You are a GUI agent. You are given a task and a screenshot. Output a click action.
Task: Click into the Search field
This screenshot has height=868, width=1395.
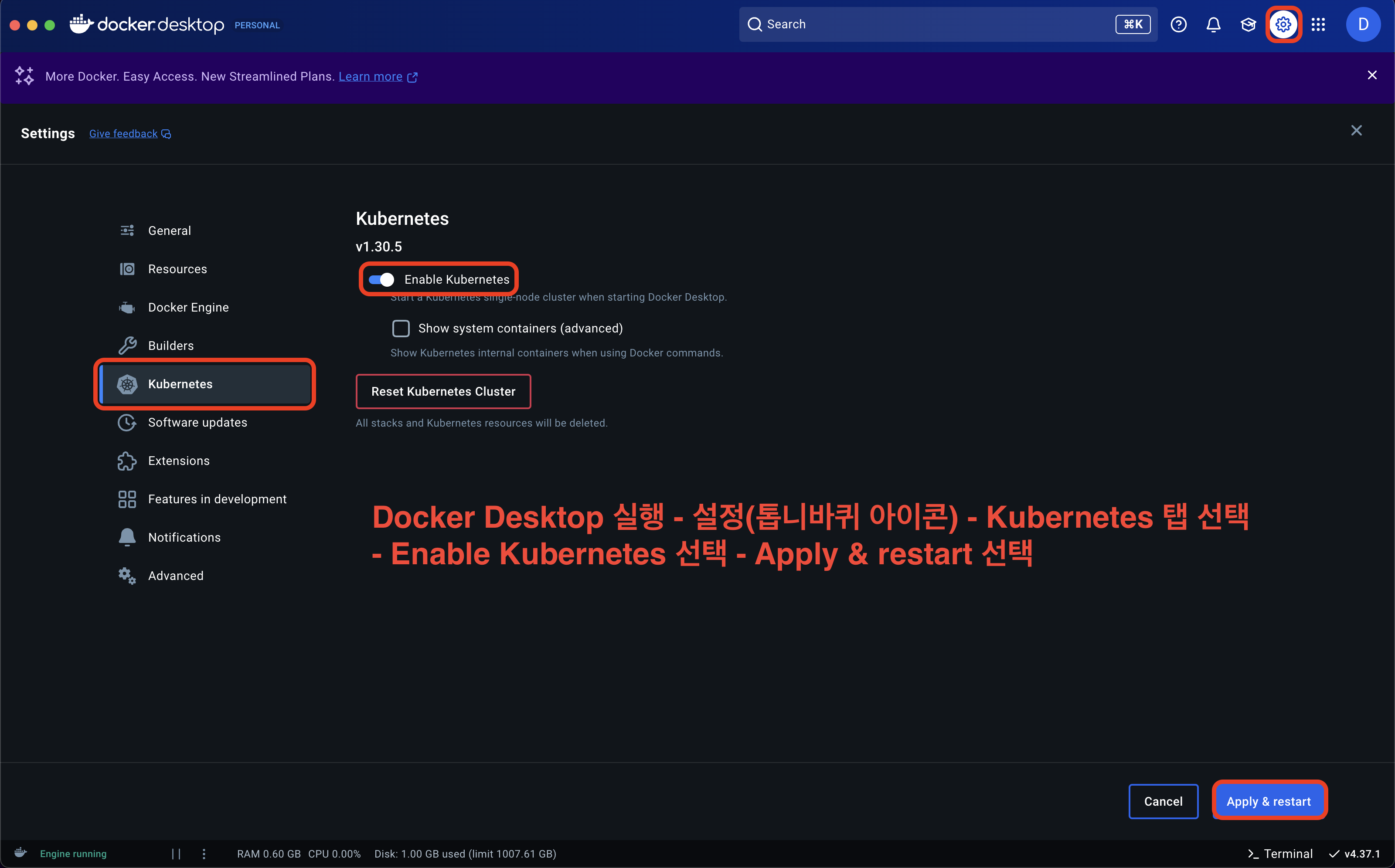[930, 25]
